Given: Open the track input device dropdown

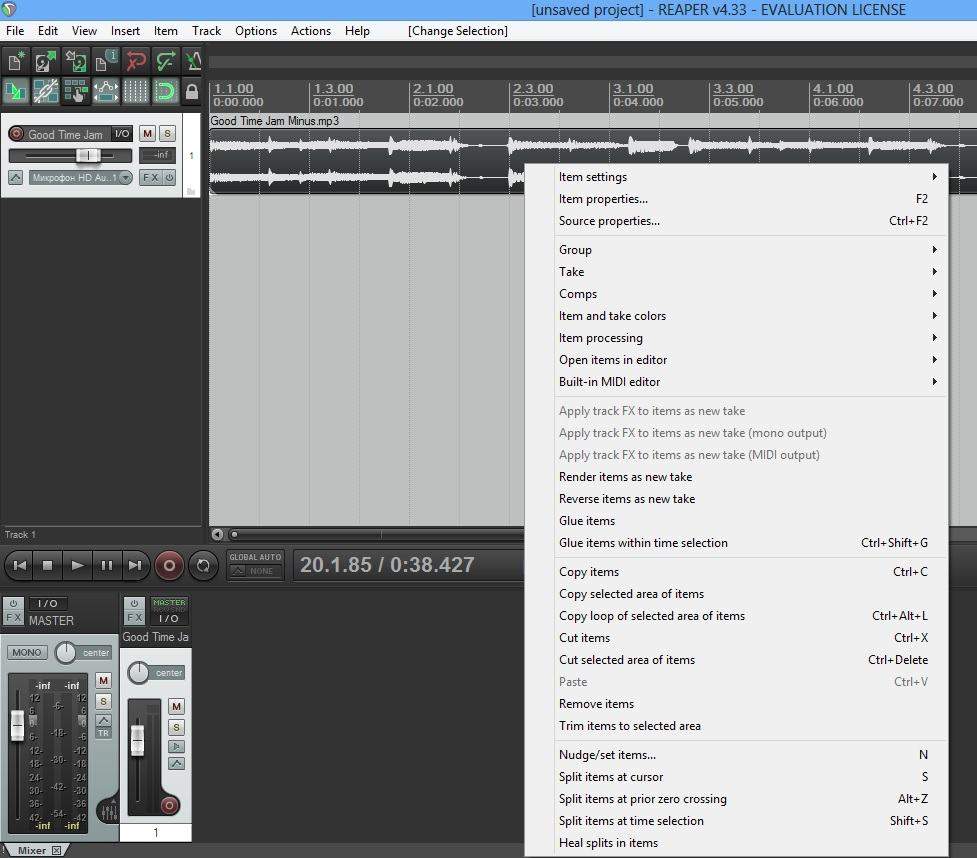Looking at the screenshot, I should pyautogui.click(x=126, y=178).
